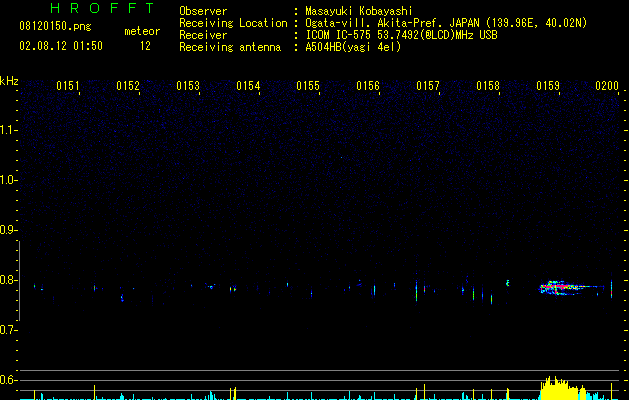Click the 0156 time marker

click(368, 86)
